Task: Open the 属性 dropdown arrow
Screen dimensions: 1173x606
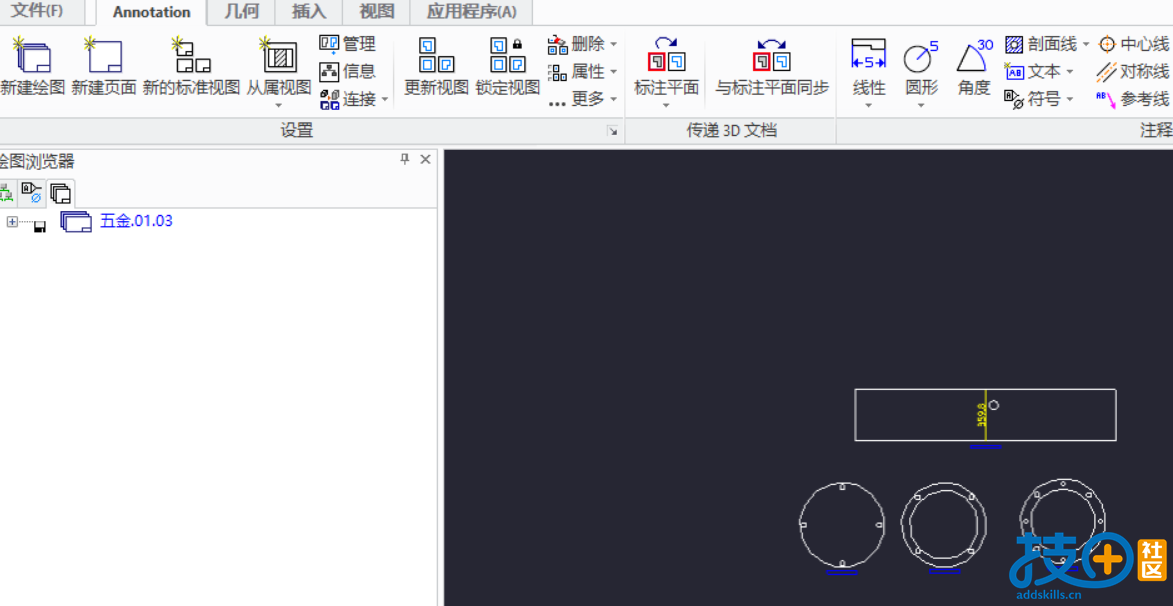Action: (x=613, y=72)
